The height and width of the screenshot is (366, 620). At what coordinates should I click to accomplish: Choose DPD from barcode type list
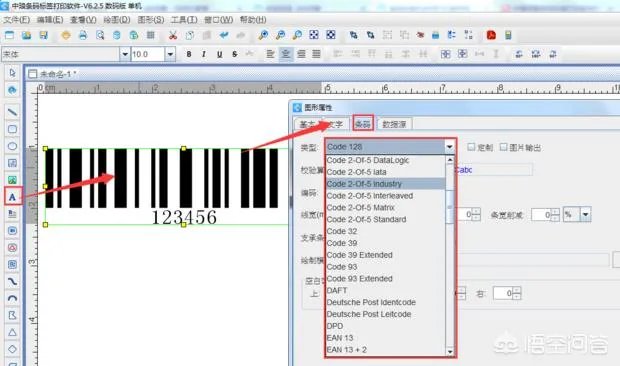coord(386,326)
